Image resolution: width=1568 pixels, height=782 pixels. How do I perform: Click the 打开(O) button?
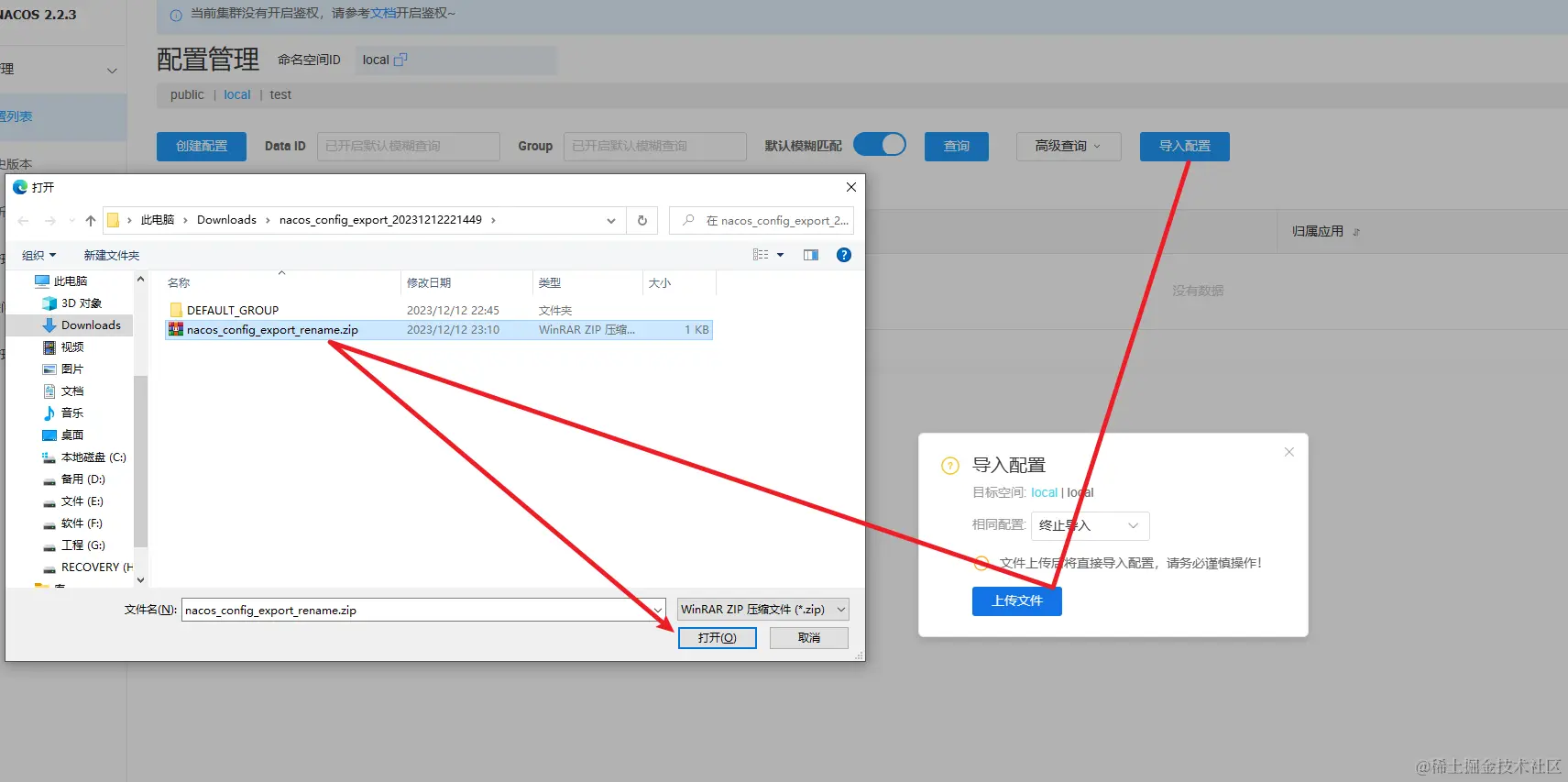pos(718,638)
